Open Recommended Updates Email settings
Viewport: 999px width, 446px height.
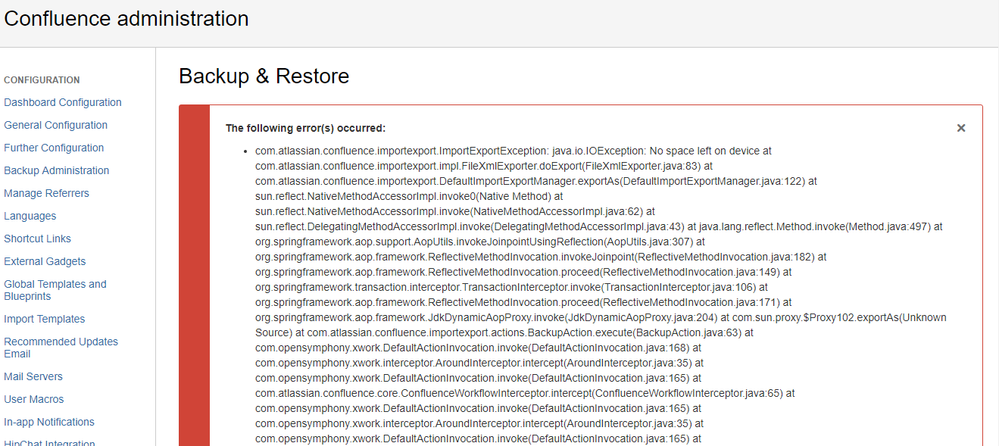61,347
